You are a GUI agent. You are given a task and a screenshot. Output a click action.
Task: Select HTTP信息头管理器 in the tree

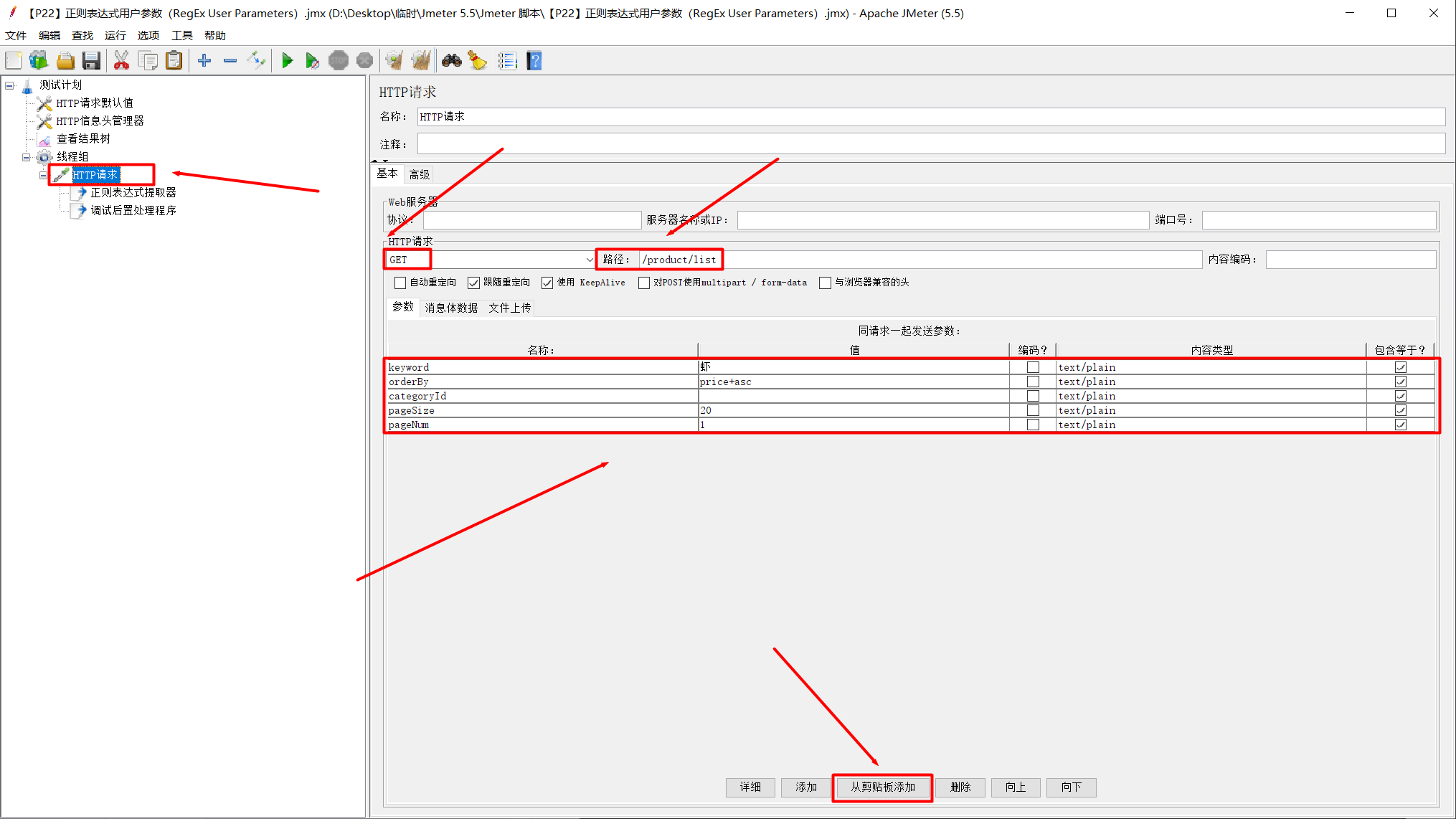100,120
